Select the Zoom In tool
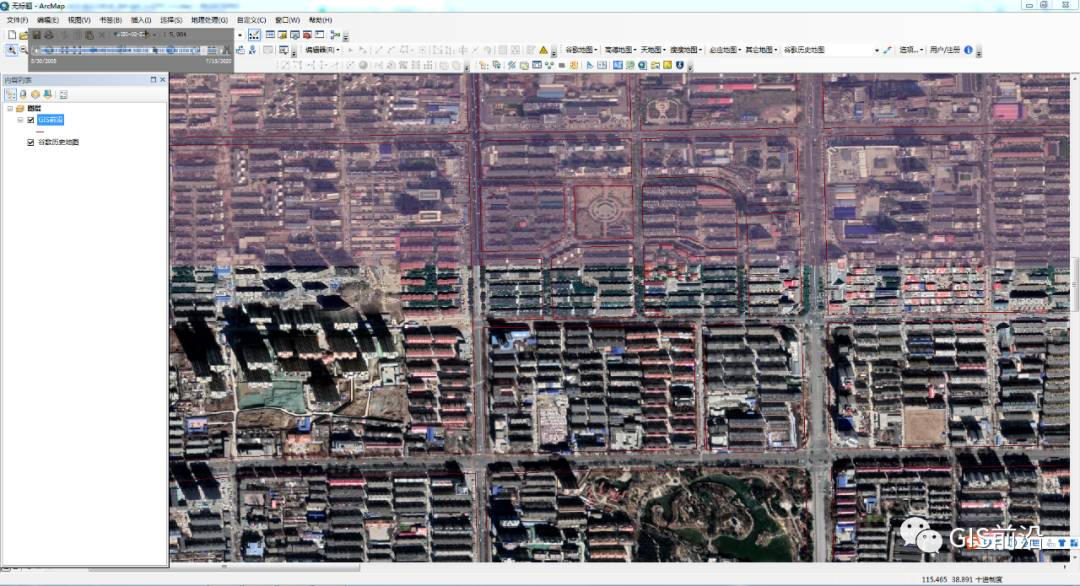Screen dimensions: 1080x586 11,50
